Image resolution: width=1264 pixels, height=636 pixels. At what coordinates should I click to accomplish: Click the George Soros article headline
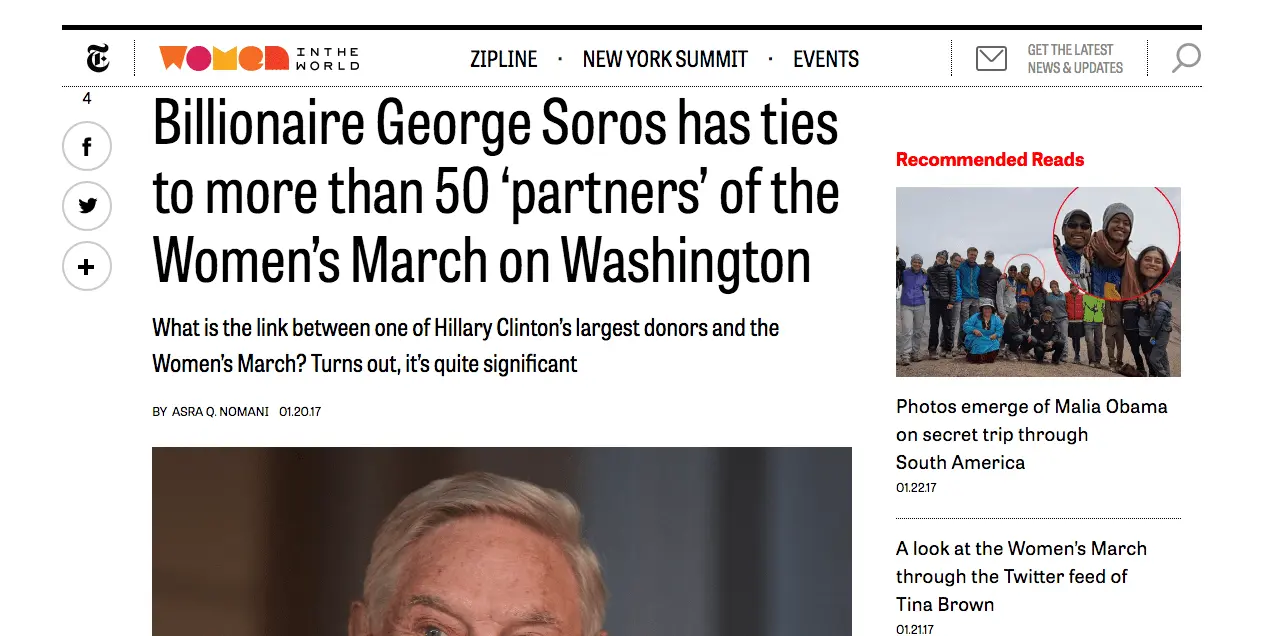tap(496, 192)
